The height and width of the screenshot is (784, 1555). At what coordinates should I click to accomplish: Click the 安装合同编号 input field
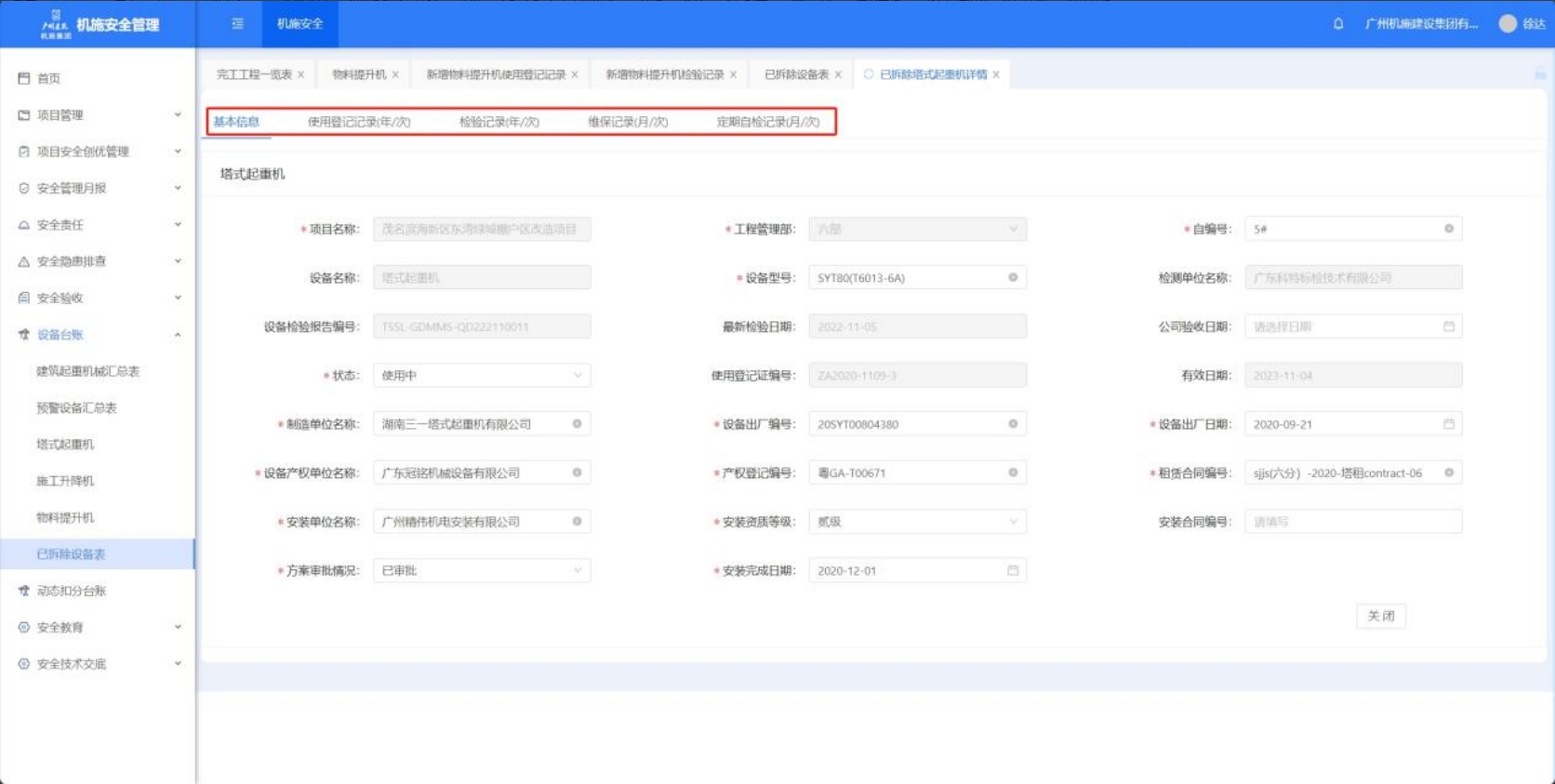[1352, 522]
